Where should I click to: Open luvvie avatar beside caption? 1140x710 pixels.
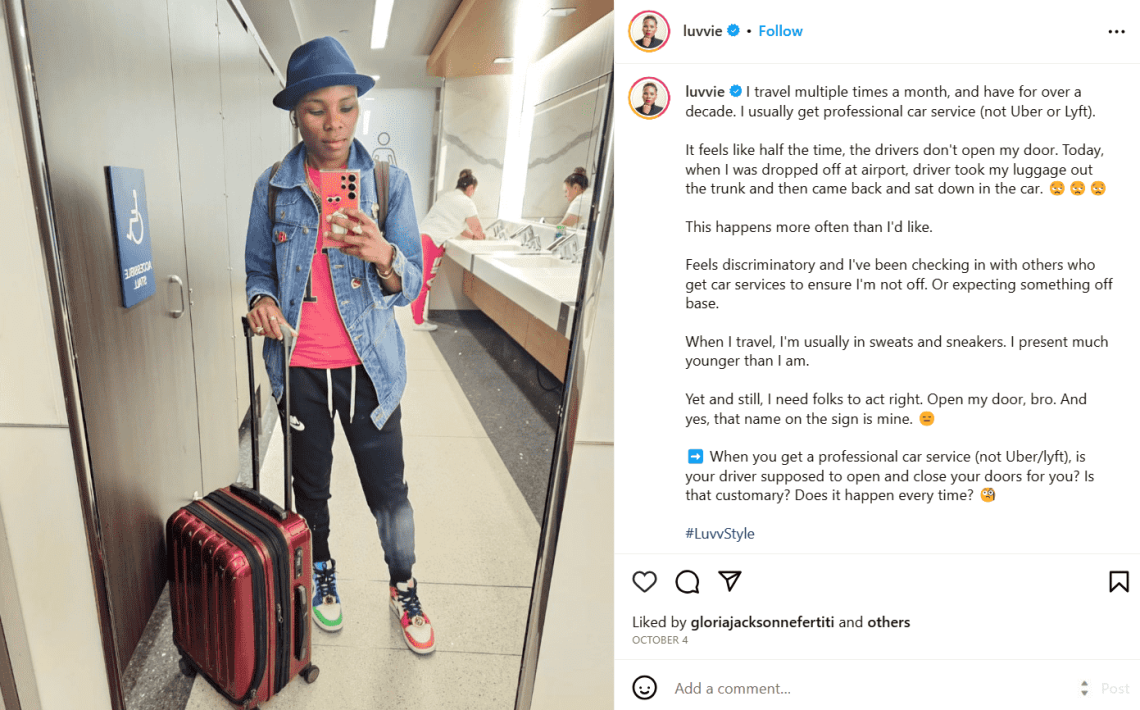pos(649,97)
